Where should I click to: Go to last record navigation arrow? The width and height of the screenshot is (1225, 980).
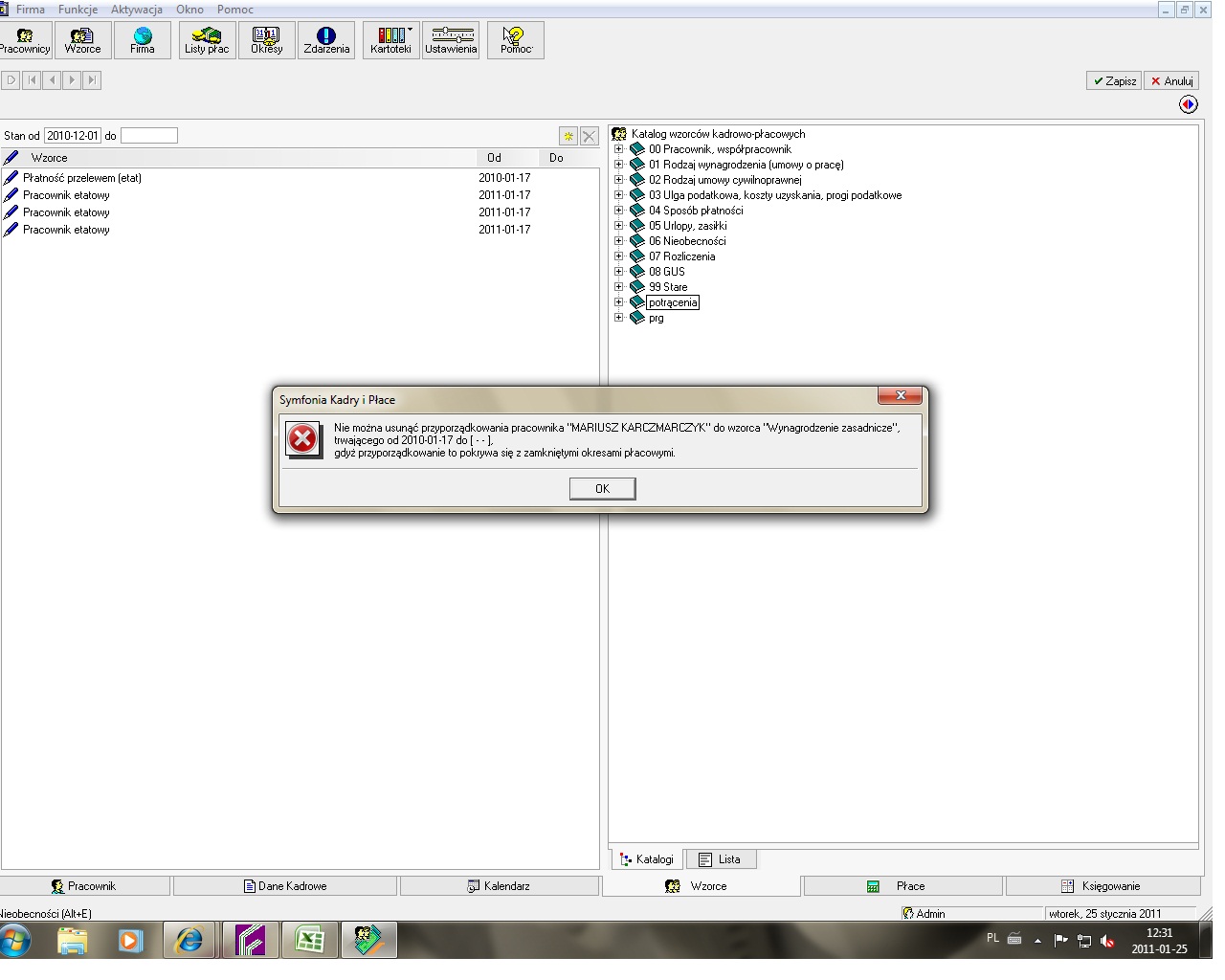tap(92, 80)
